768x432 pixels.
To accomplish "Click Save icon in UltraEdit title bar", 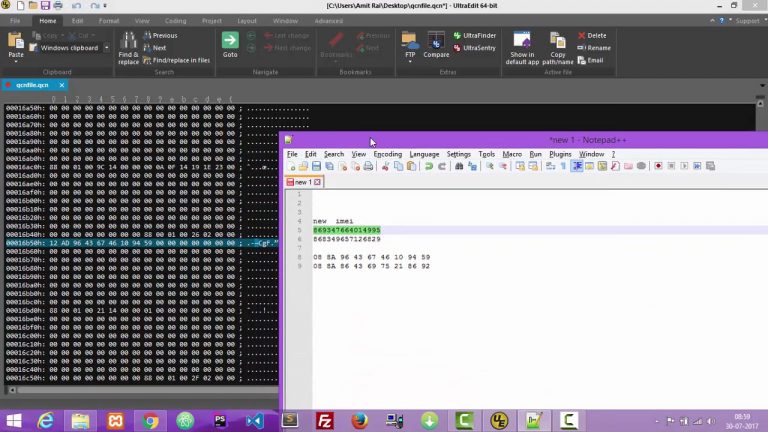I will coord(45,6).
